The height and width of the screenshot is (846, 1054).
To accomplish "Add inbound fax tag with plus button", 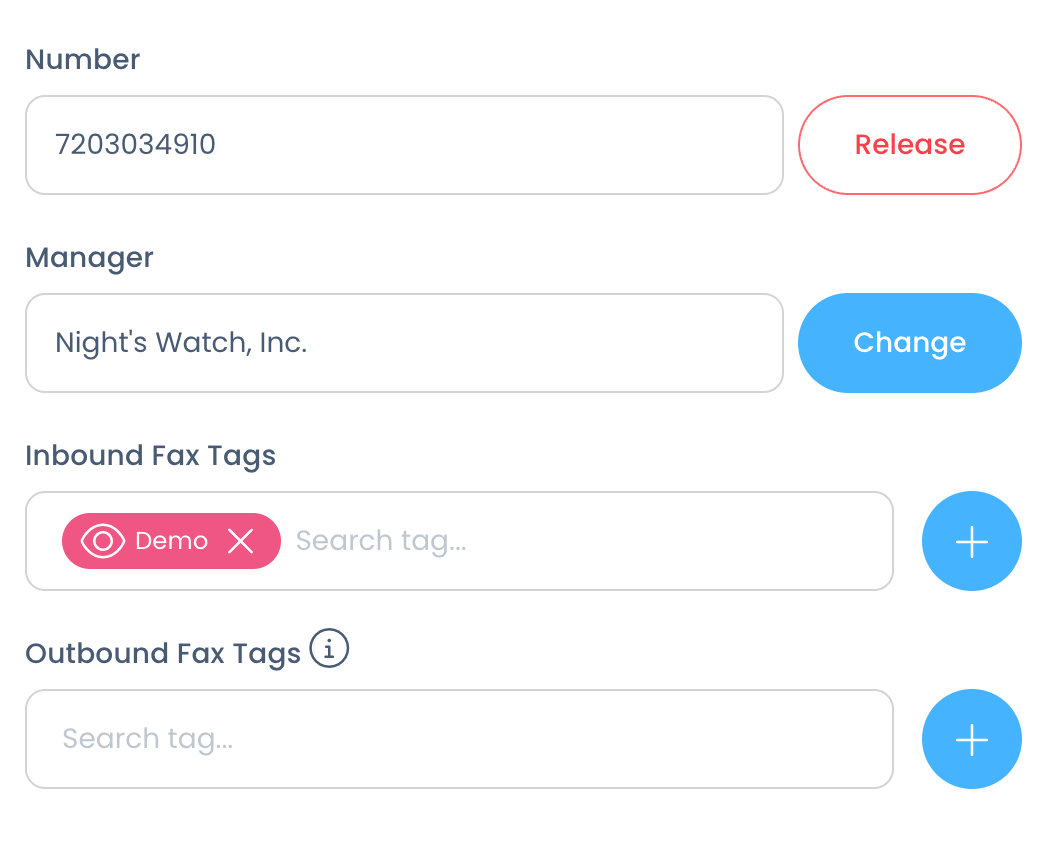I will 971,541.
